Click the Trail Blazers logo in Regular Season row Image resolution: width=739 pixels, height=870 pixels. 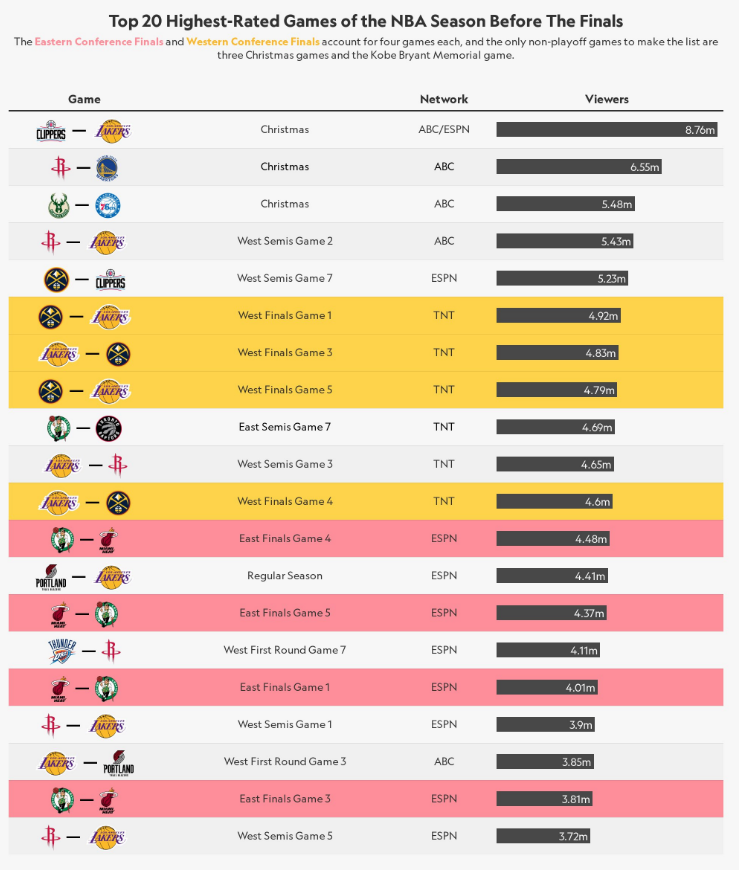click(x=51, y=576)
